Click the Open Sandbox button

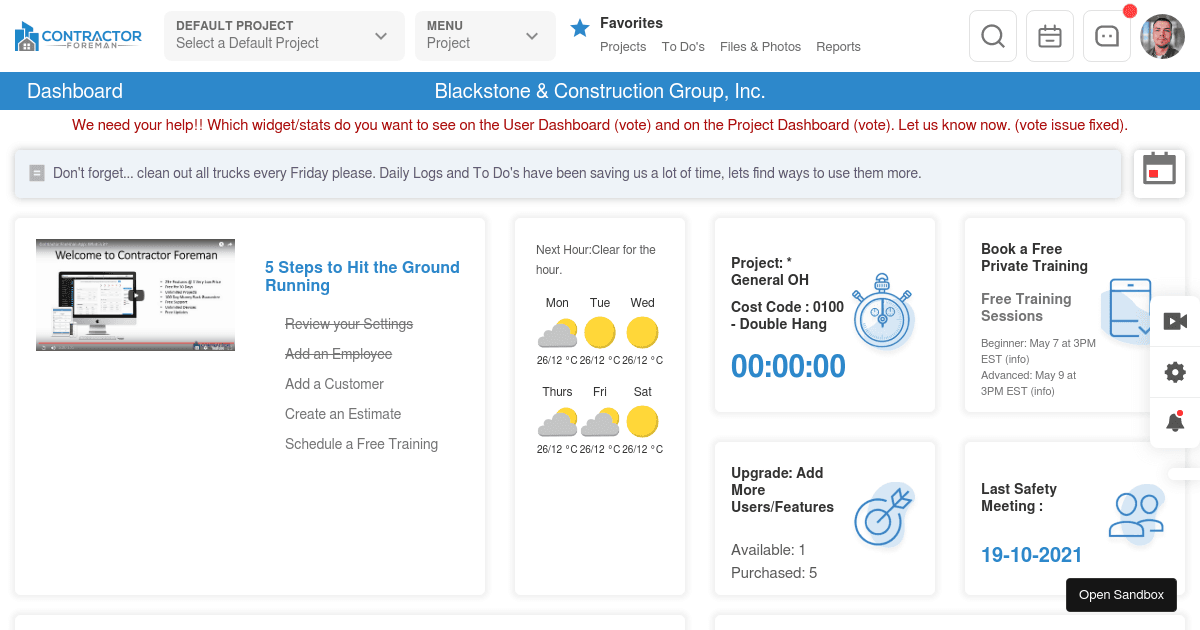tap(1121, 595)
